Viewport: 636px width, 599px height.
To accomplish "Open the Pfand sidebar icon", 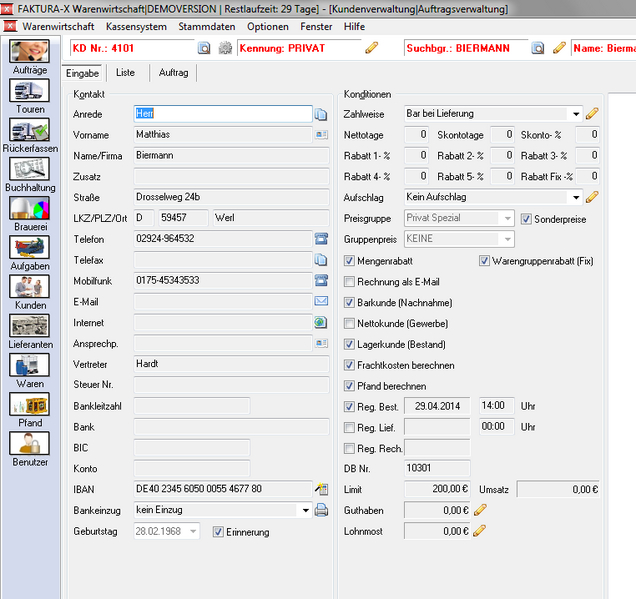I will point(30,404).
